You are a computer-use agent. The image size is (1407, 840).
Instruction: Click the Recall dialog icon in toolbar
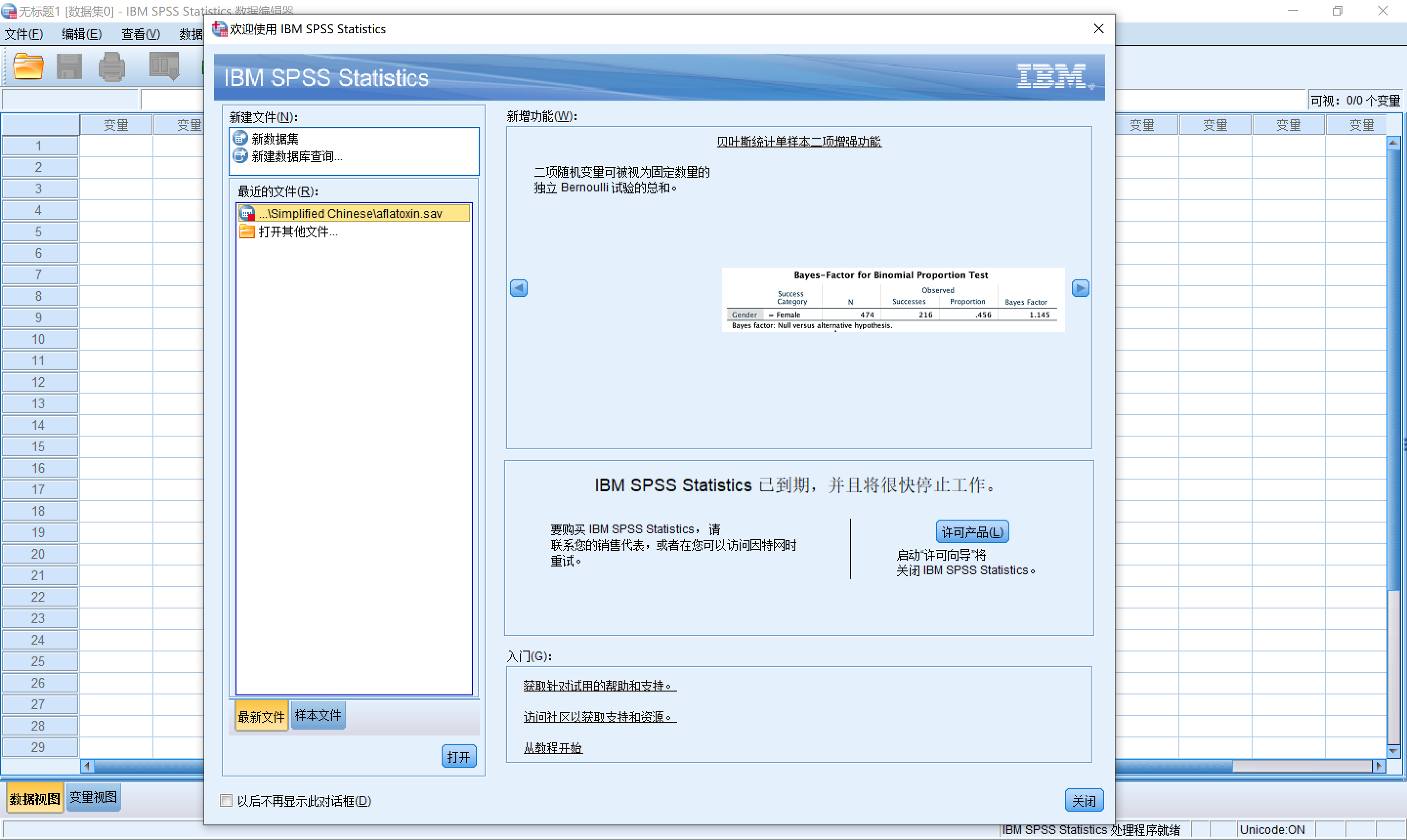pyautogui.click(x=164, y=66)
